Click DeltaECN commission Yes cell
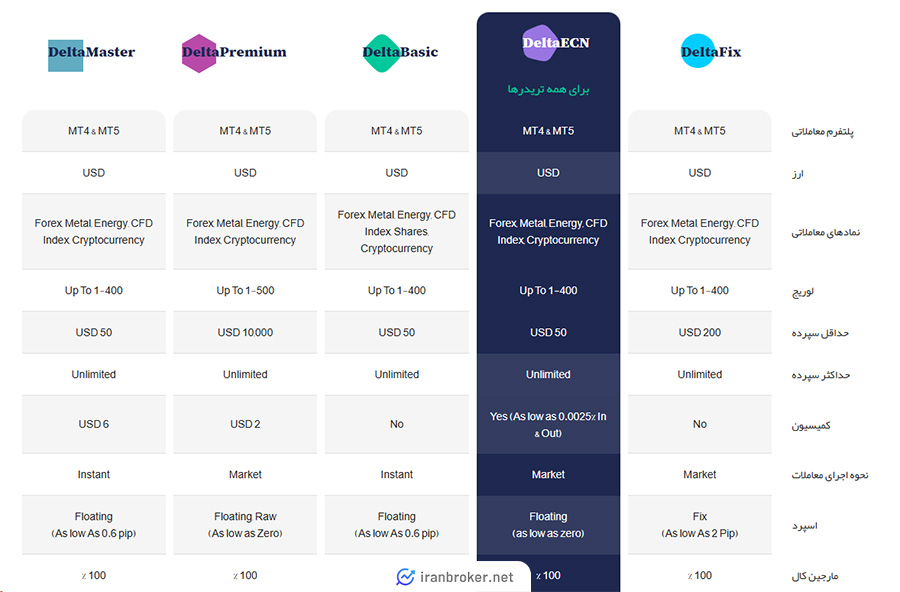 click(x=548, y=424)
